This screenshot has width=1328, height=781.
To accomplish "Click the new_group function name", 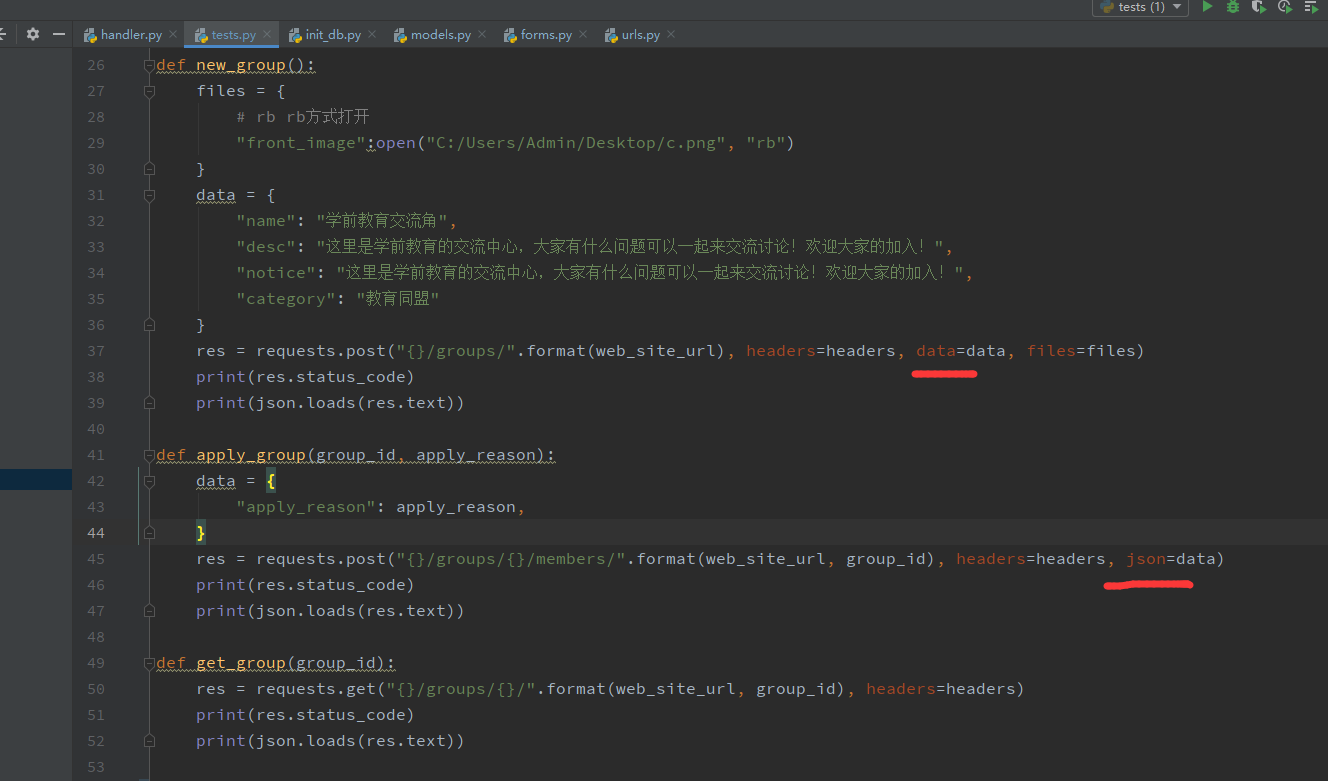I will pyautogui.click(x=241, y=65).
